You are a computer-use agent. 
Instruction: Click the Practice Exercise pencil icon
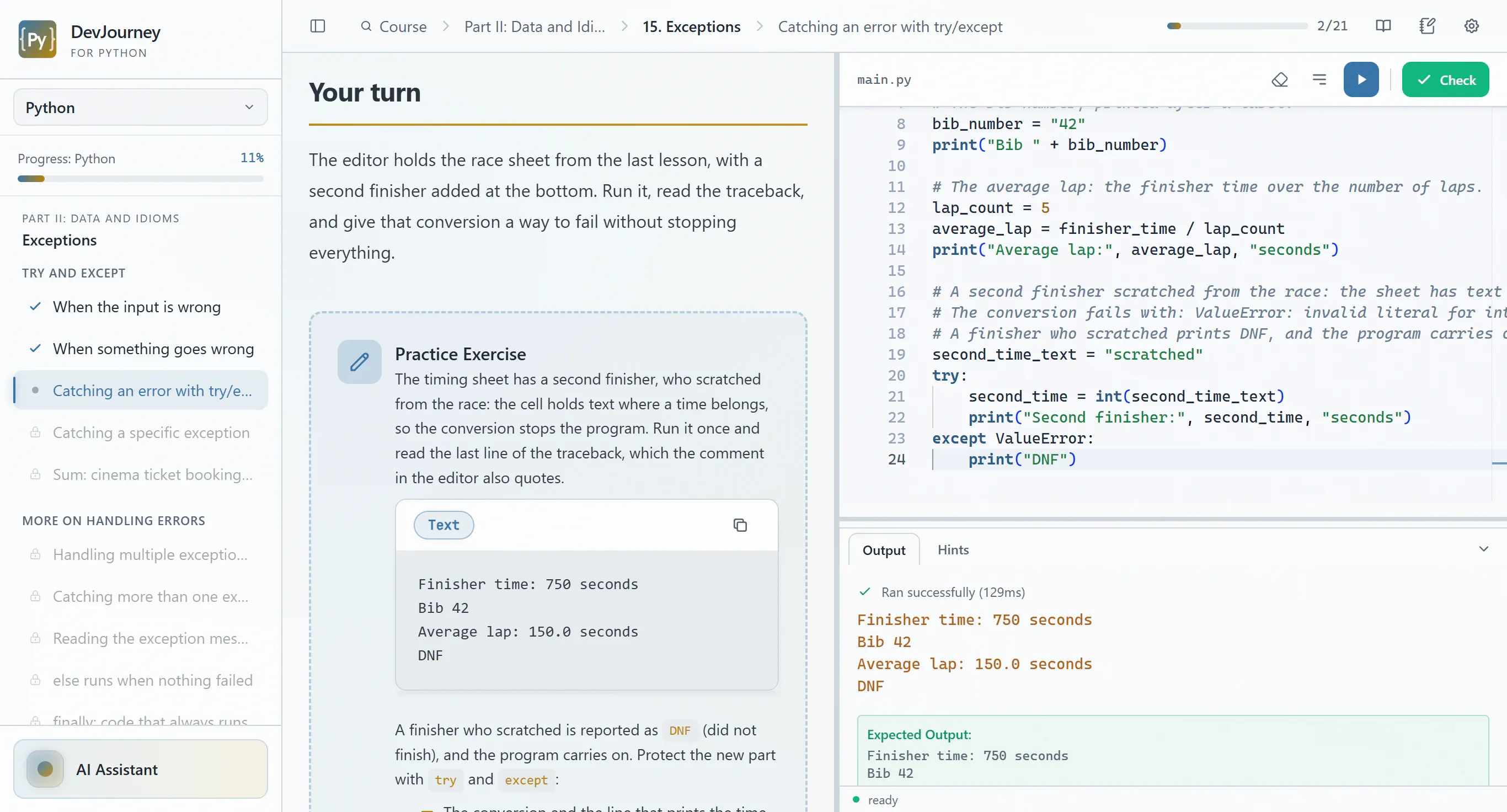tap(359, 361)
